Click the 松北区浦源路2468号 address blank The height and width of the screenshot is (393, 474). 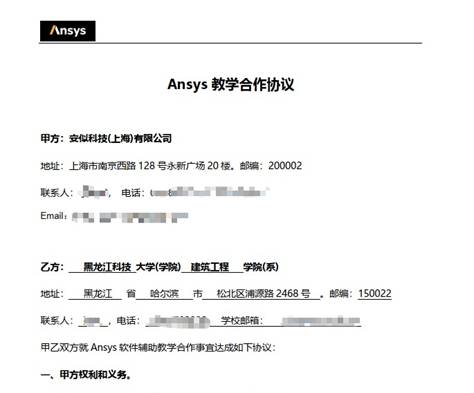point(261,294)
